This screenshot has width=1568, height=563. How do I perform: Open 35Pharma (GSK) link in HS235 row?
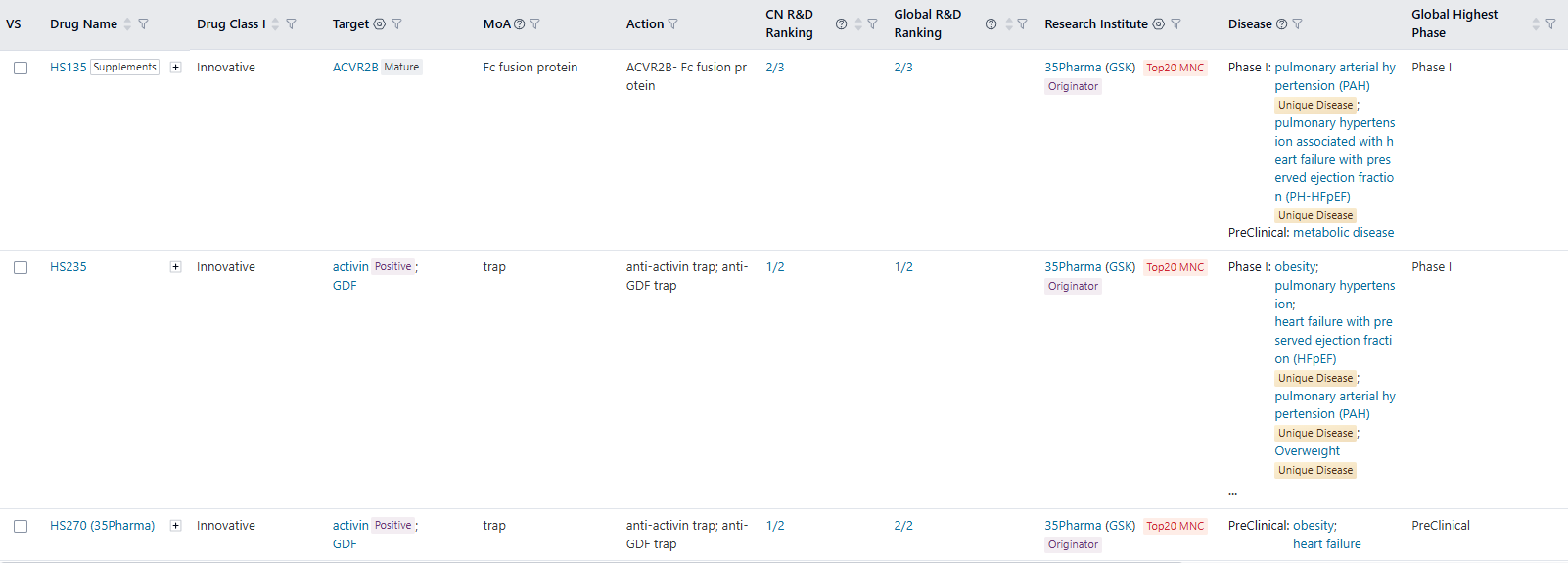tap(1089, 267)
